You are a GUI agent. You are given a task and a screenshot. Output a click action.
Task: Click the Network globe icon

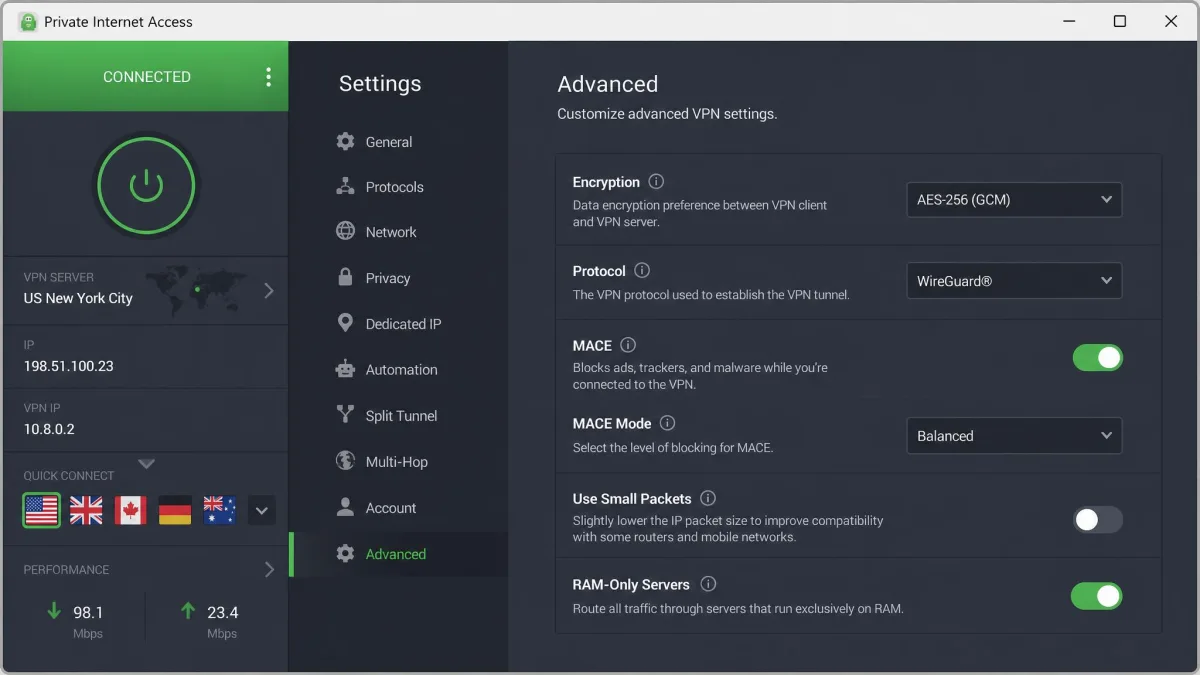(x=345, y=231)
